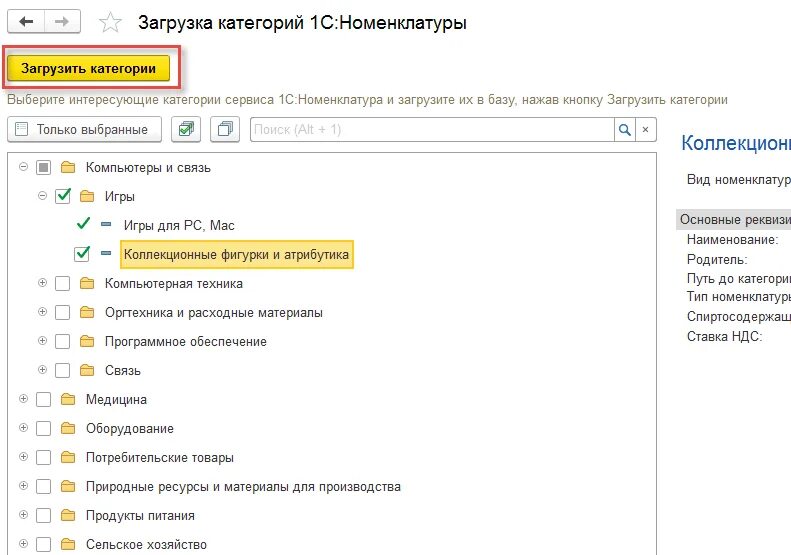Screen dimensions: 791x555
Task: Expand the Продукты питания node
Action: 23,515
